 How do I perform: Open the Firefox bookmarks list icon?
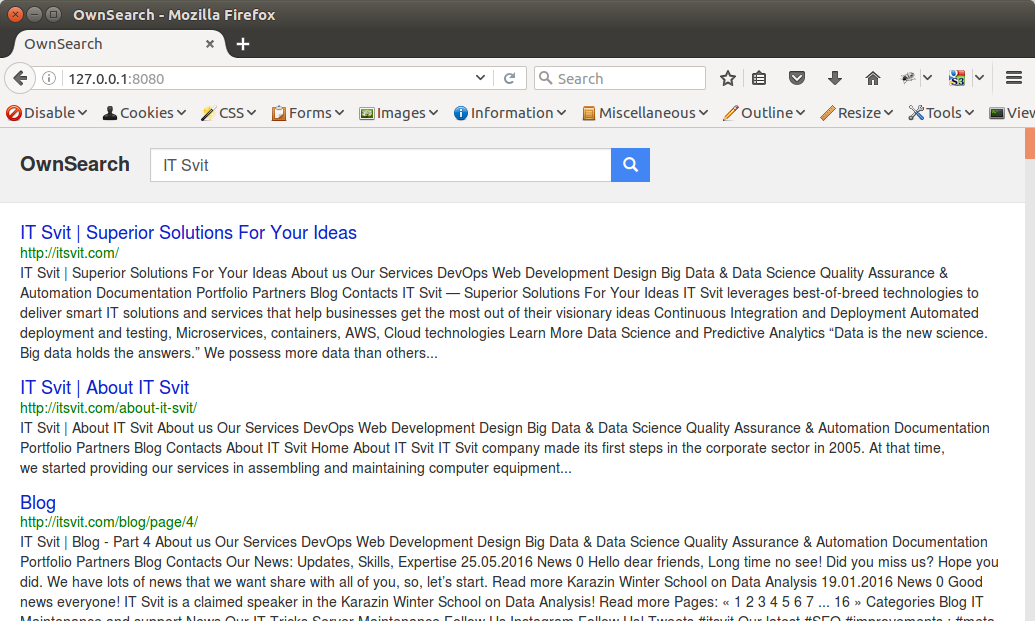coord(759,78)
